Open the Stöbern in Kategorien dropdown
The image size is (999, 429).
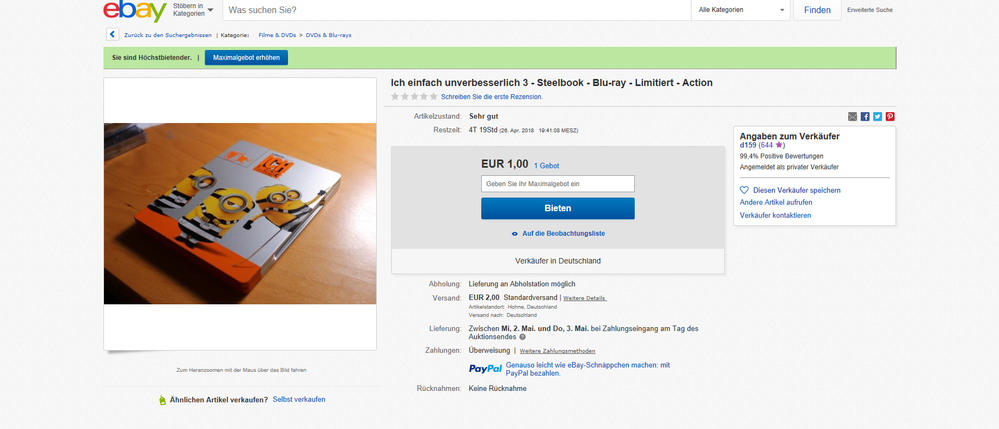coord(192,10)
